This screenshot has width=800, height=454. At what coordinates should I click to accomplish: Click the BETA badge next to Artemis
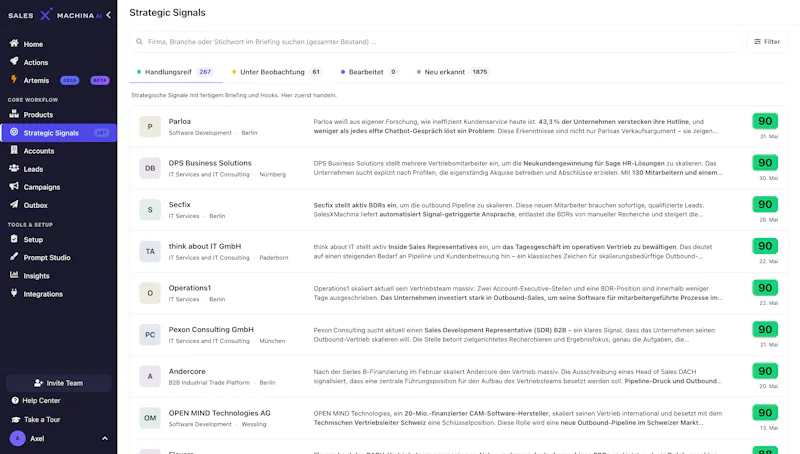tap(99, 80)
